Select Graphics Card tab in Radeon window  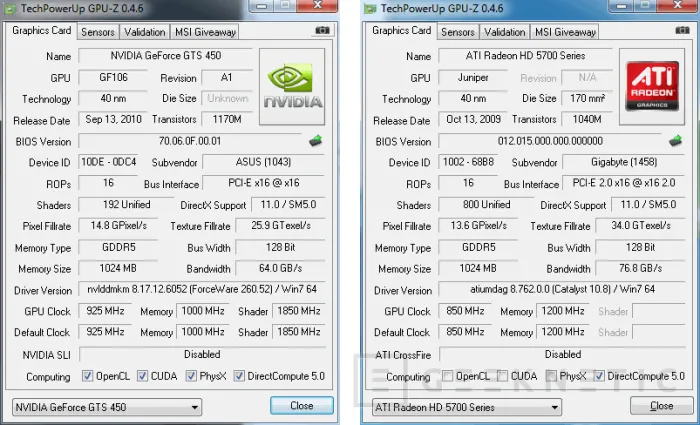tap(401, 31)
